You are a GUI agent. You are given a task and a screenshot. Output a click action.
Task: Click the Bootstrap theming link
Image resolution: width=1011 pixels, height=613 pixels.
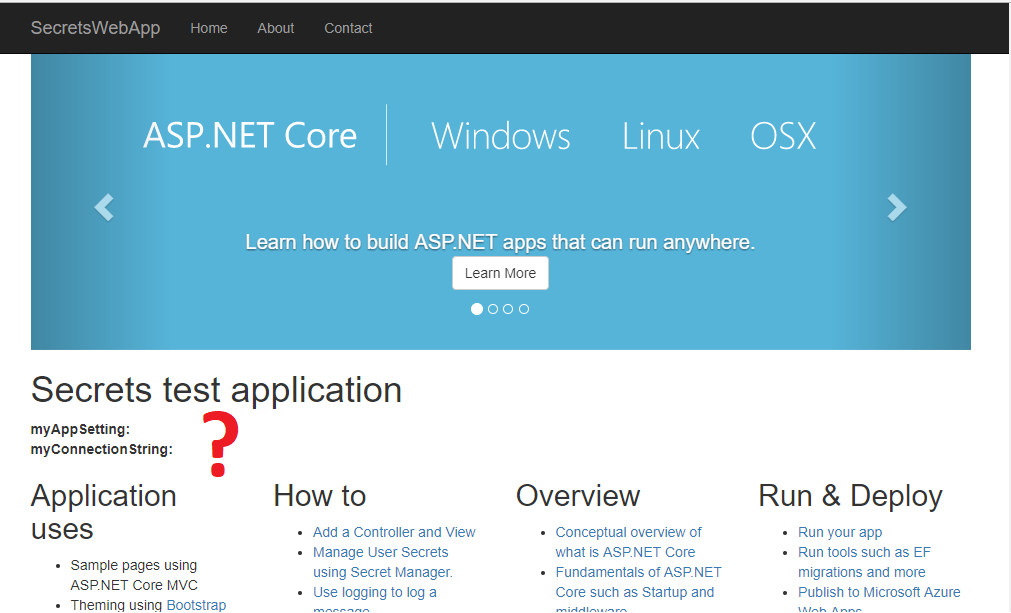196,604
